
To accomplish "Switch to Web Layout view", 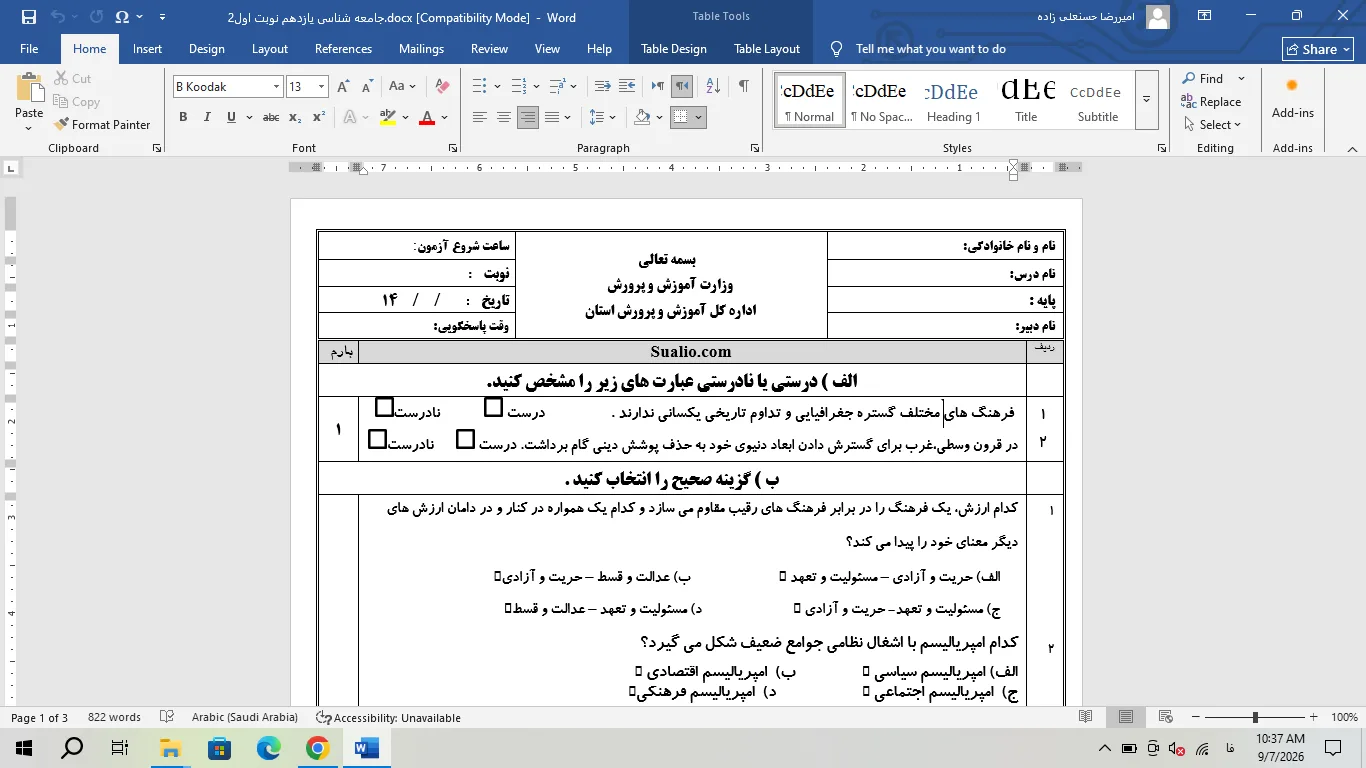I will (x=1166, y=717).
